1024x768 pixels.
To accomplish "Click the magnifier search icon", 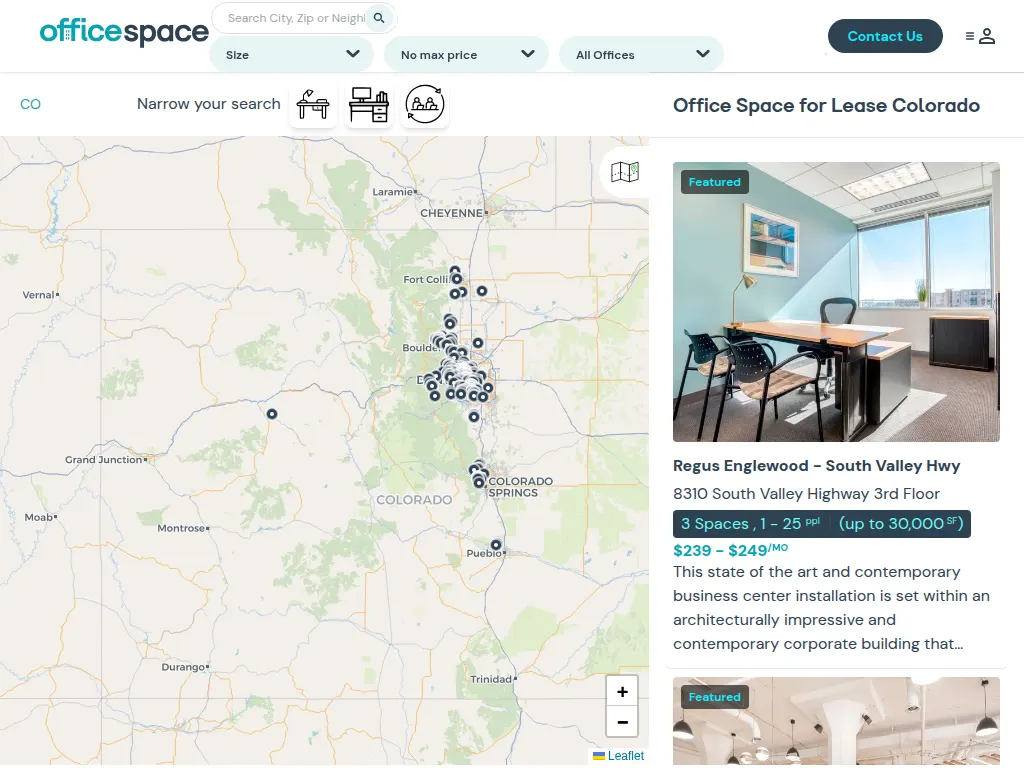I will click(379, 18).
